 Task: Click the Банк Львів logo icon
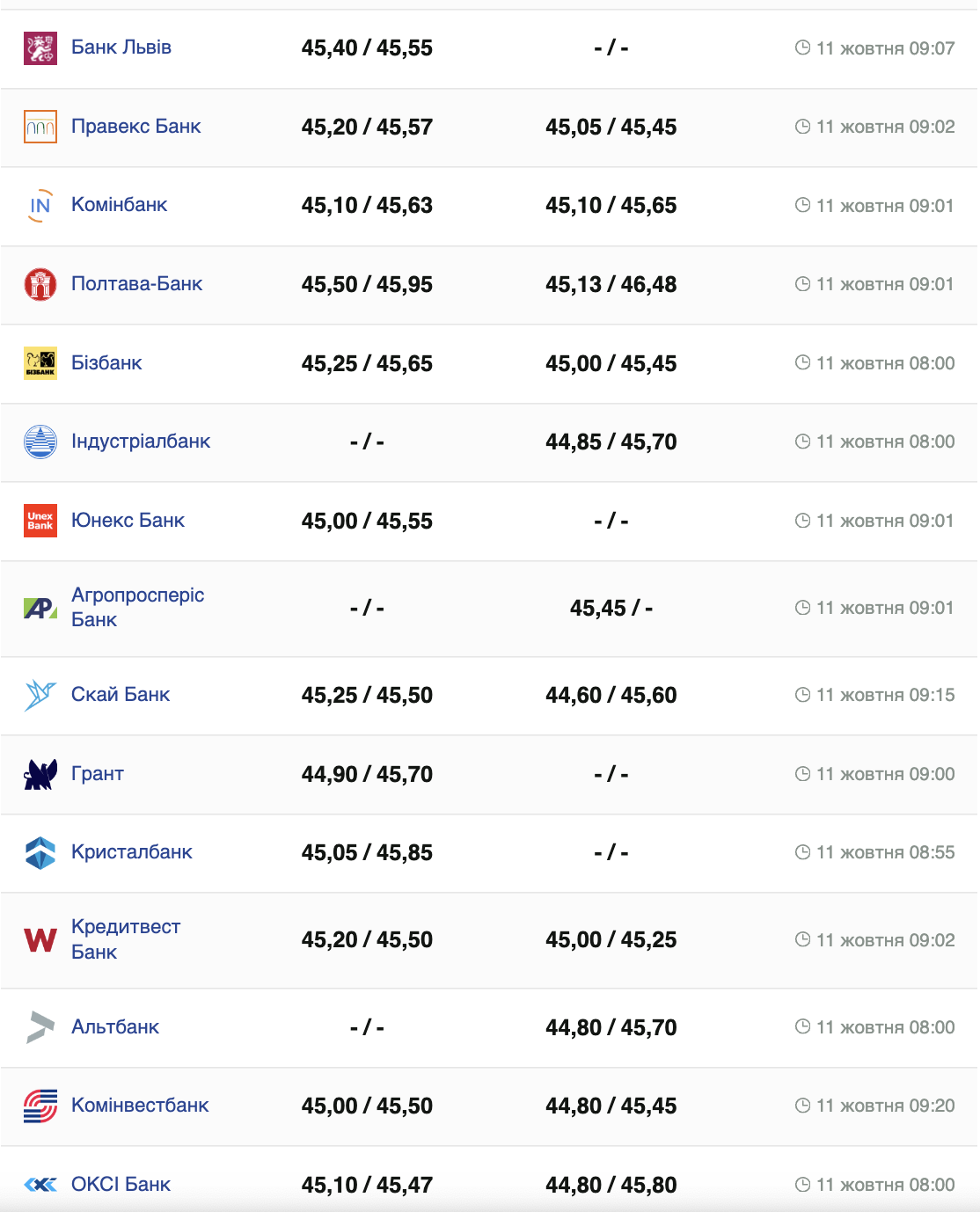[x=40, y=48]
